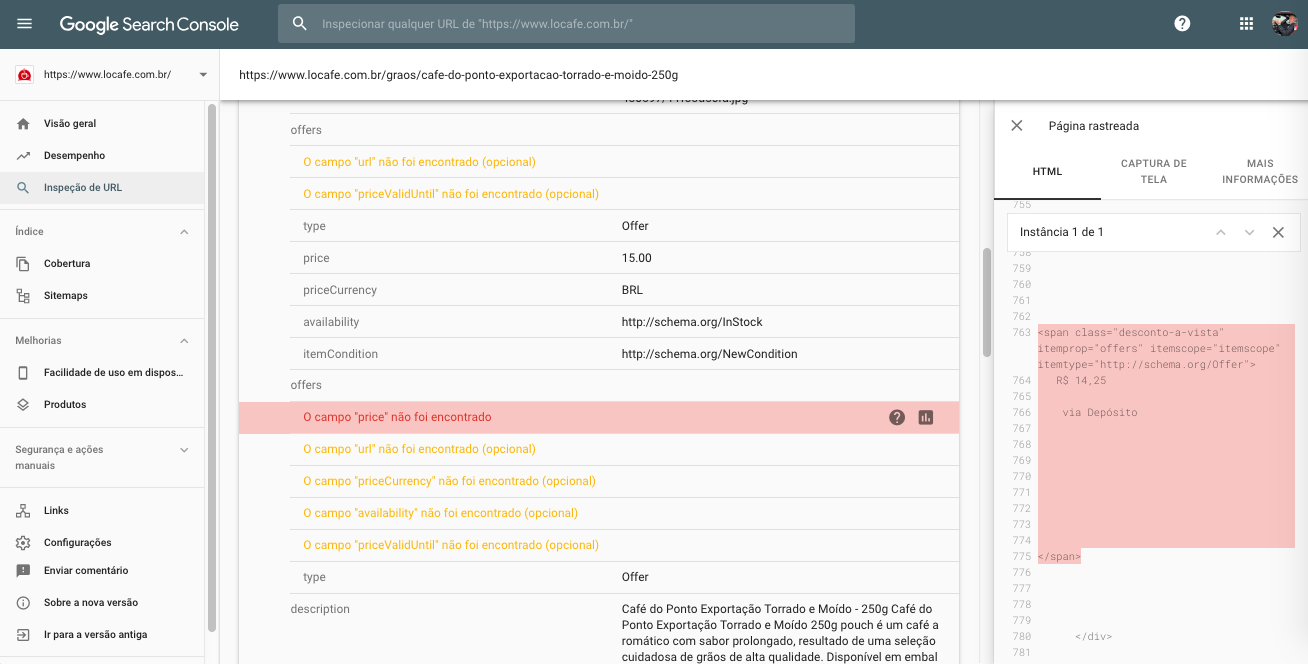1308x664 pixels.
Task: Click the closing </span> tag in HTML
Action: pyautogui.click(x=1059, y=557)
